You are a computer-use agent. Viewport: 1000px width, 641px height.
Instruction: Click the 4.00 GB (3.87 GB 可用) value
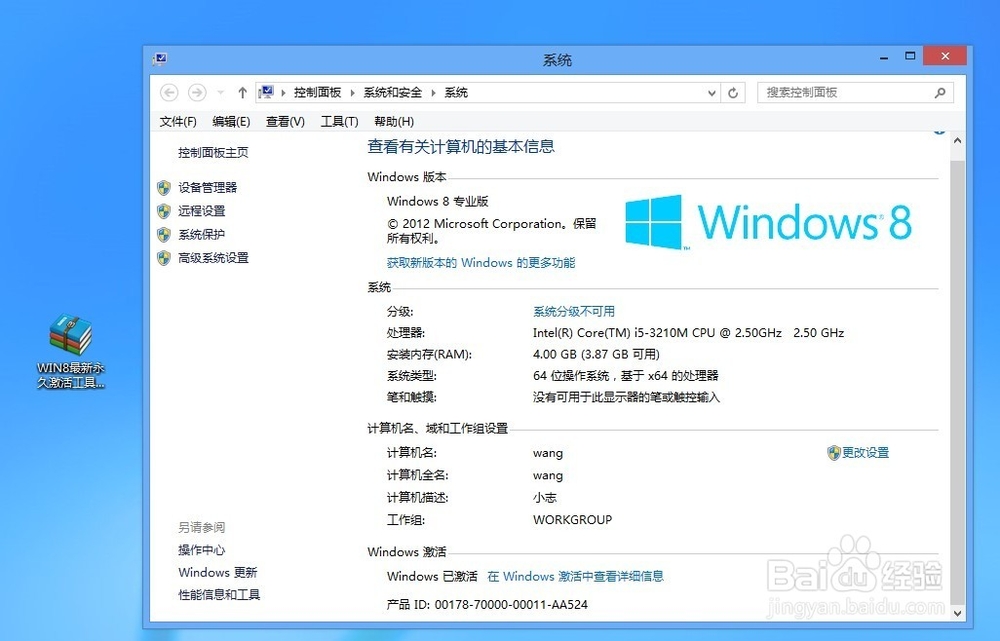tap(596, 355)
